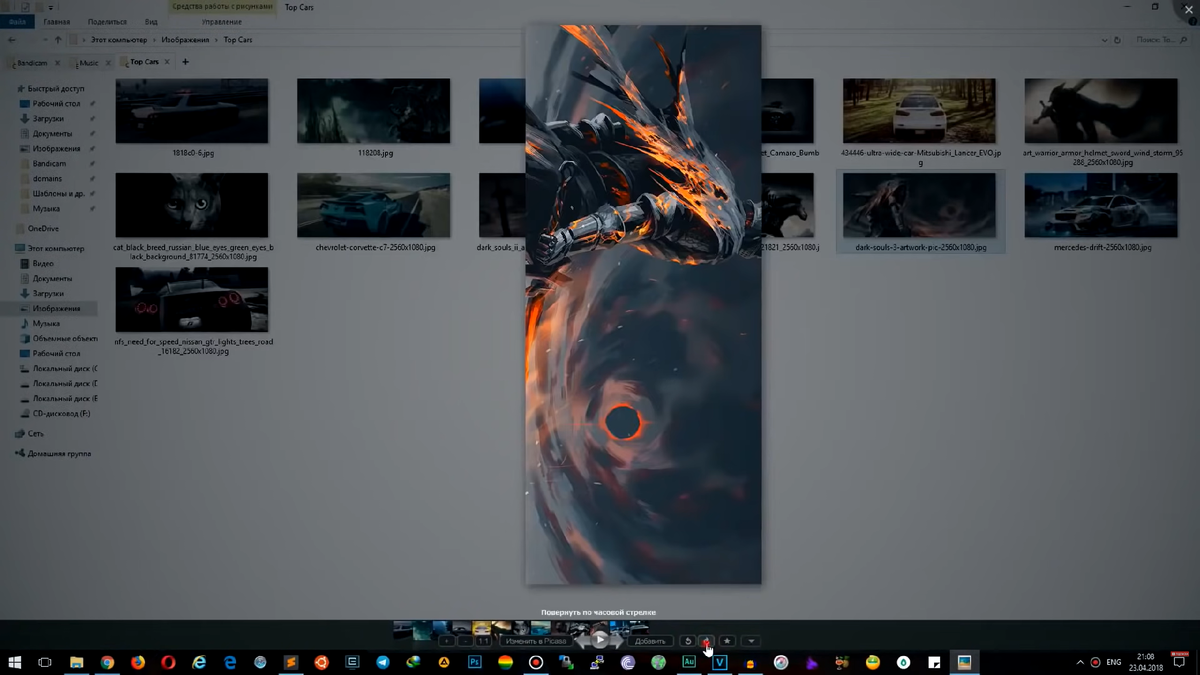Open CD-дисковод (F:) in the sidebar

(61, 414)
